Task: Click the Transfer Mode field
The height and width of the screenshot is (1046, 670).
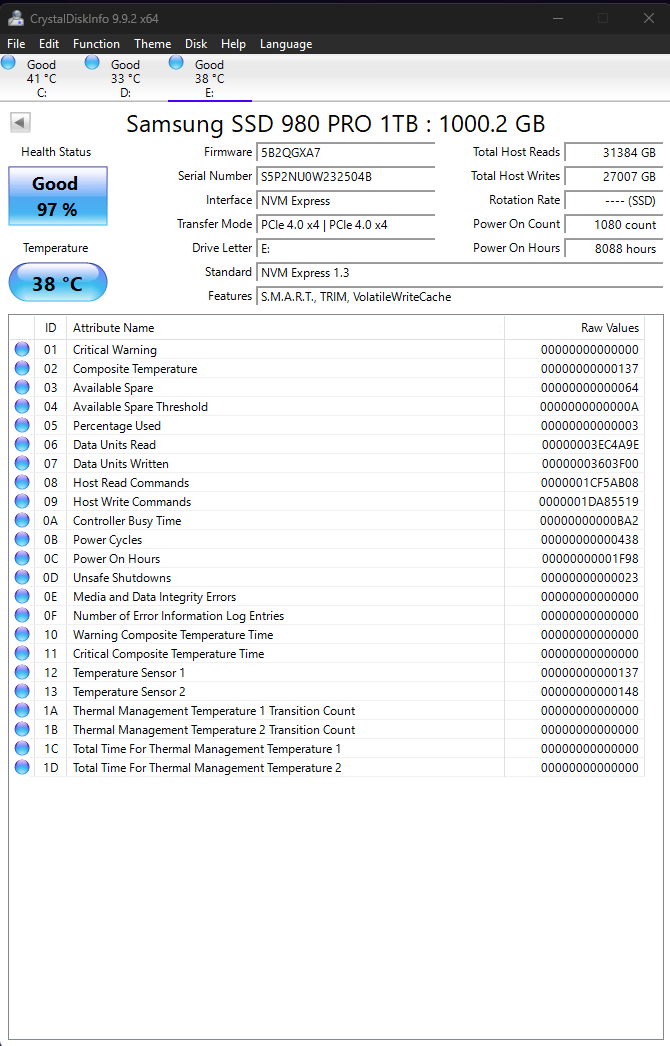Action: (x=346, y=224)
